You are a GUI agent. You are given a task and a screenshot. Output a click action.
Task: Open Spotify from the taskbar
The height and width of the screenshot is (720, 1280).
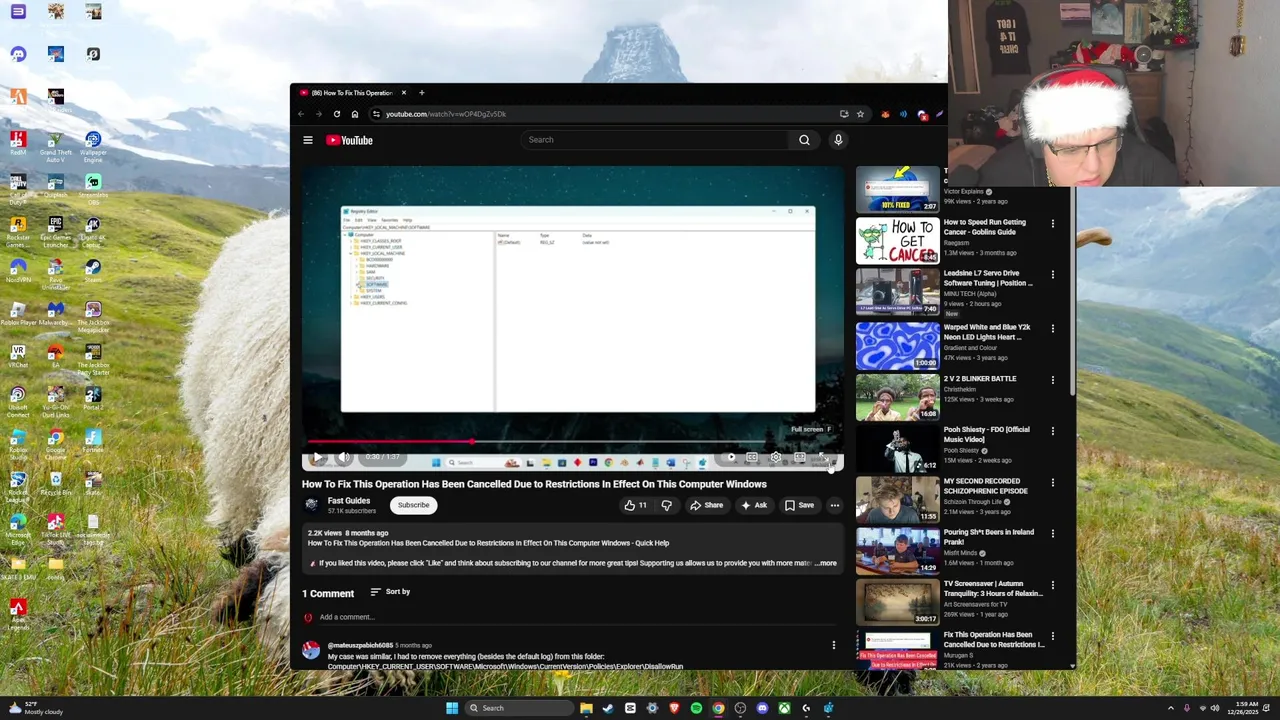pyautogui.click(x=696, y=708)
